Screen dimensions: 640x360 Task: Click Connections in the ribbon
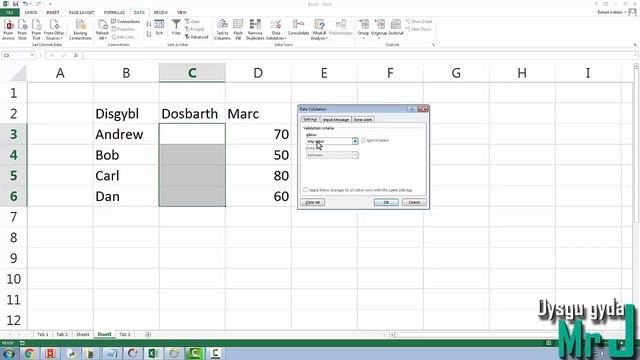(126, 22)
